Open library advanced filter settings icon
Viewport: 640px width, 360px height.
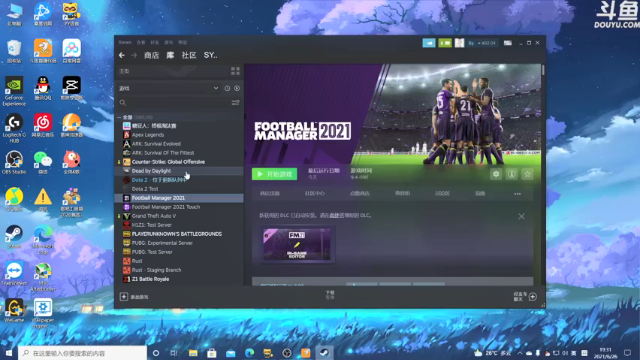236,102
